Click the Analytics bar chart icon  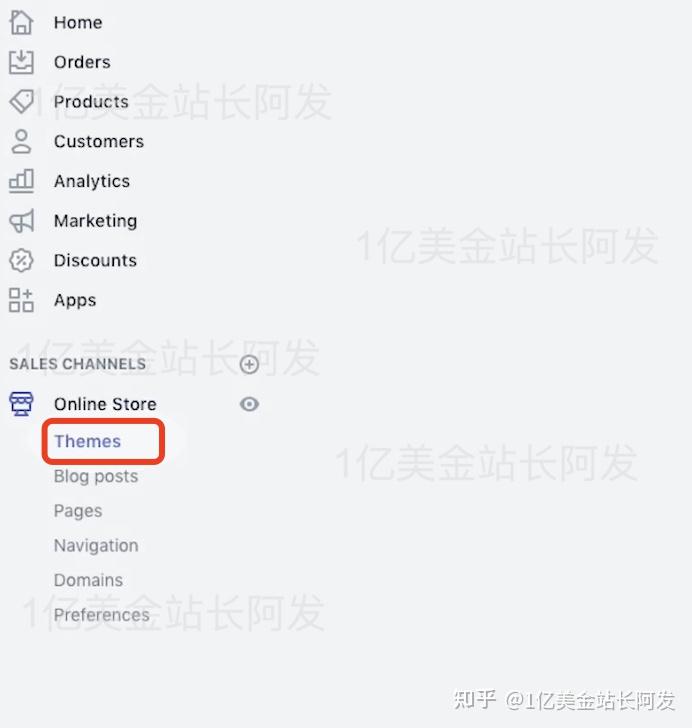tap(21, 181)
